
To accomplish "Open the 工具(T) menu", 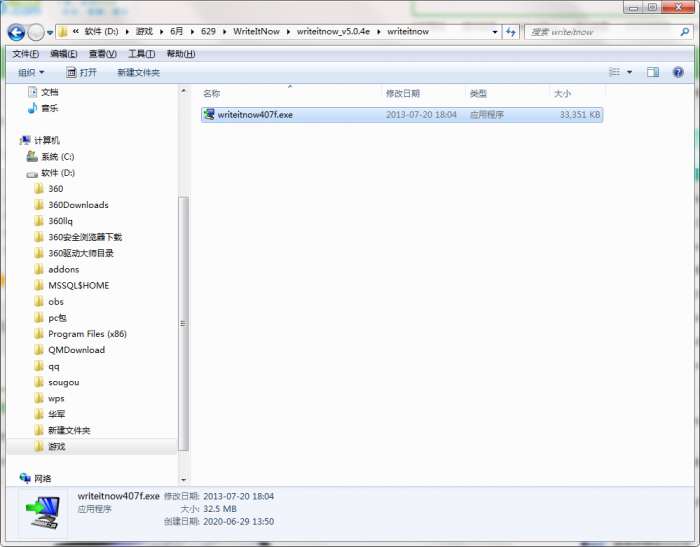I will pyautogui.click(x=142, y=54).
